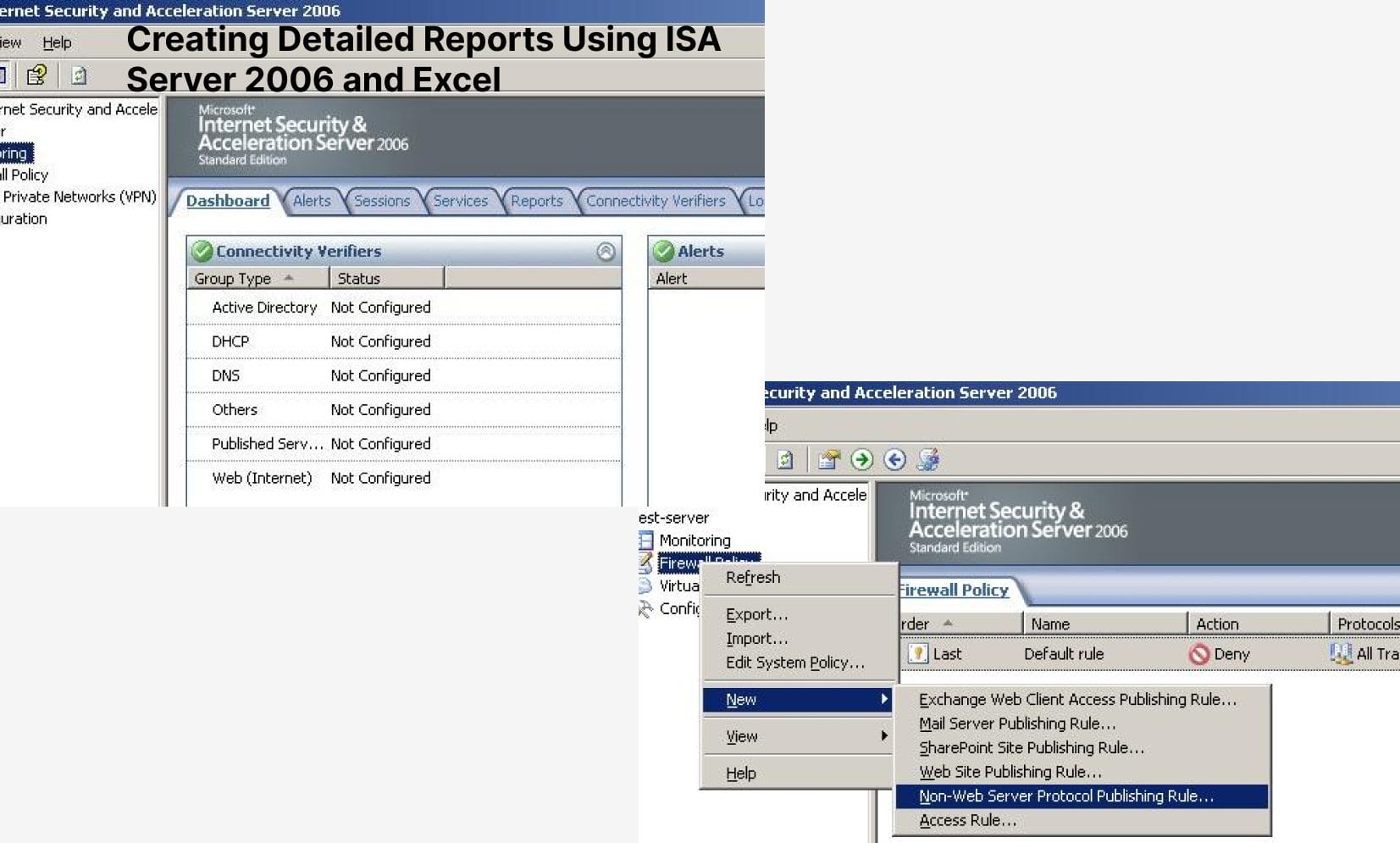Choose Refresh from the context menu

pos(799,578)
